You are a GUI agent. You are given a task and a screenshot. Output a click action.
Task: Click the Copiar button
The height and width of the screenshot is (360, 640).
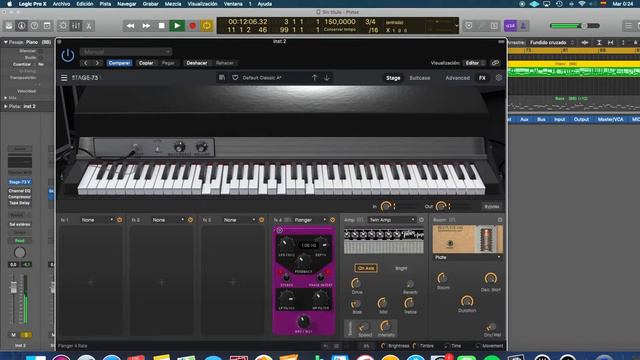(146, 63)
